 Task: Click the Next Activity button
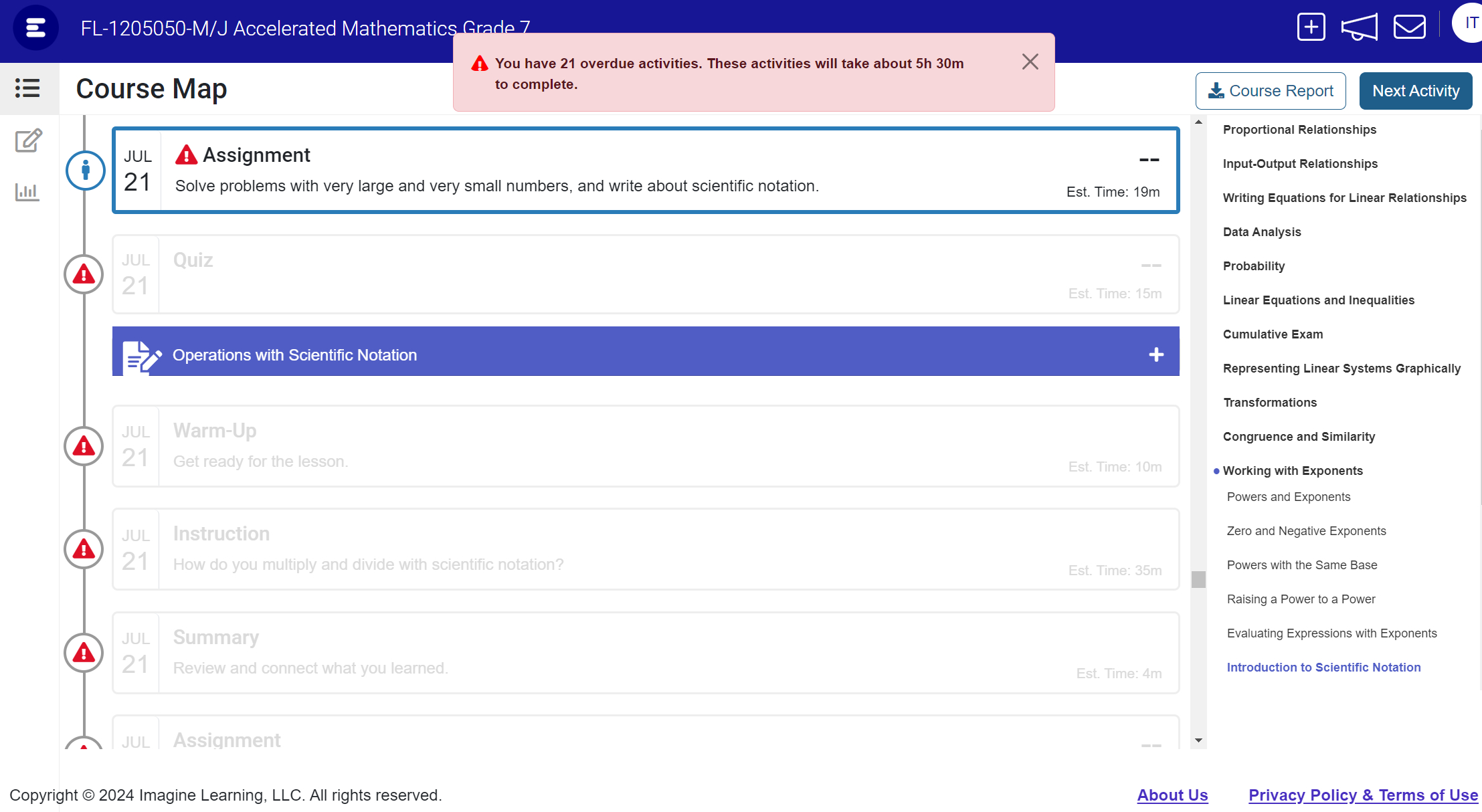1415,91
